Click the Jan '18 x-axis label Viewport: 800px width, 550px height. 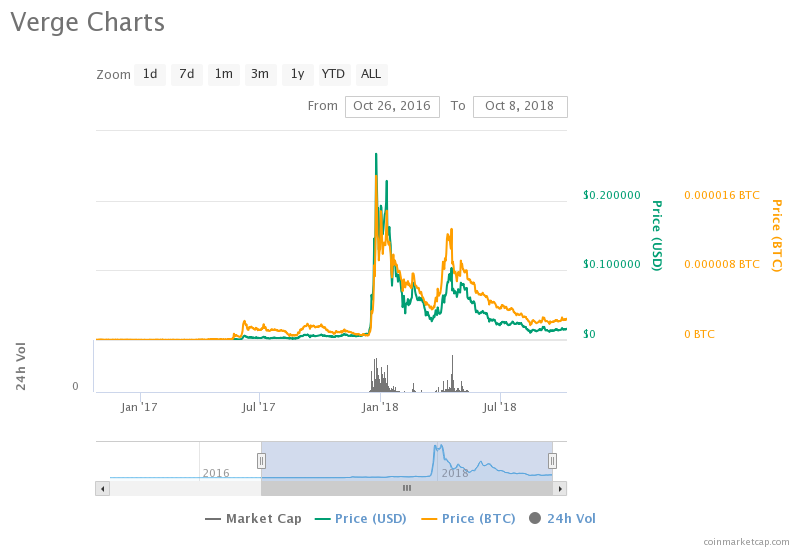pos(380,407)
